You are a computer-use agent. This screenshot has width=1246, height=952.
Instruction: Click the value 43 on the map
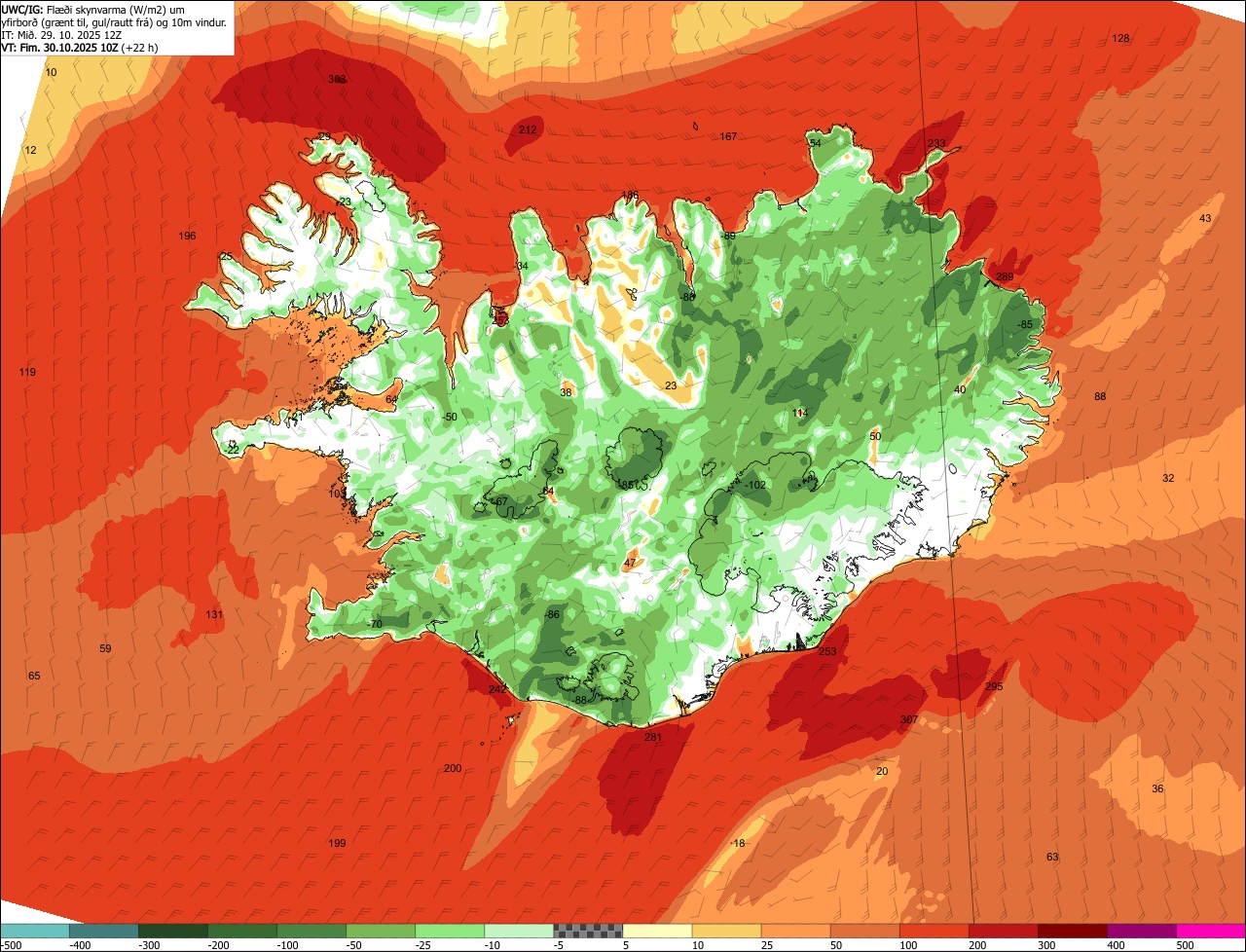tap(1205, 219)
